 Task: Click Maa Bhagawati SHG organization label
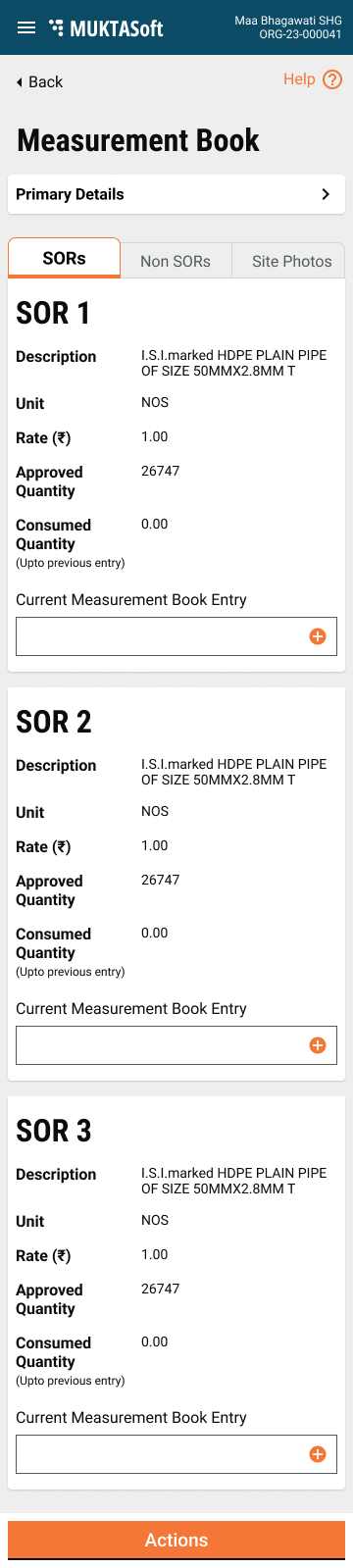[x=288, y=21]
